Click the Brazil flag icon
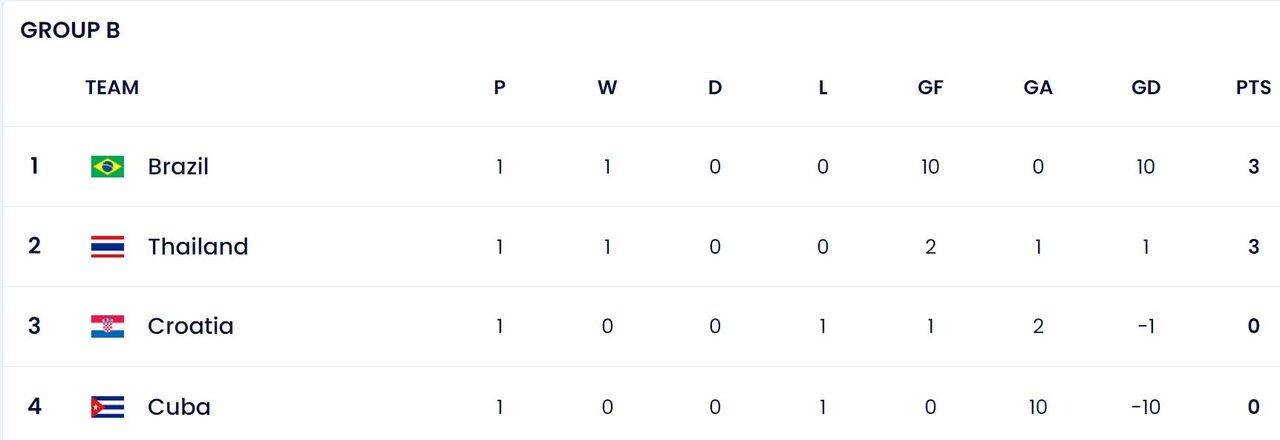Screen dimensions: 1280x440 click(107, 167)
